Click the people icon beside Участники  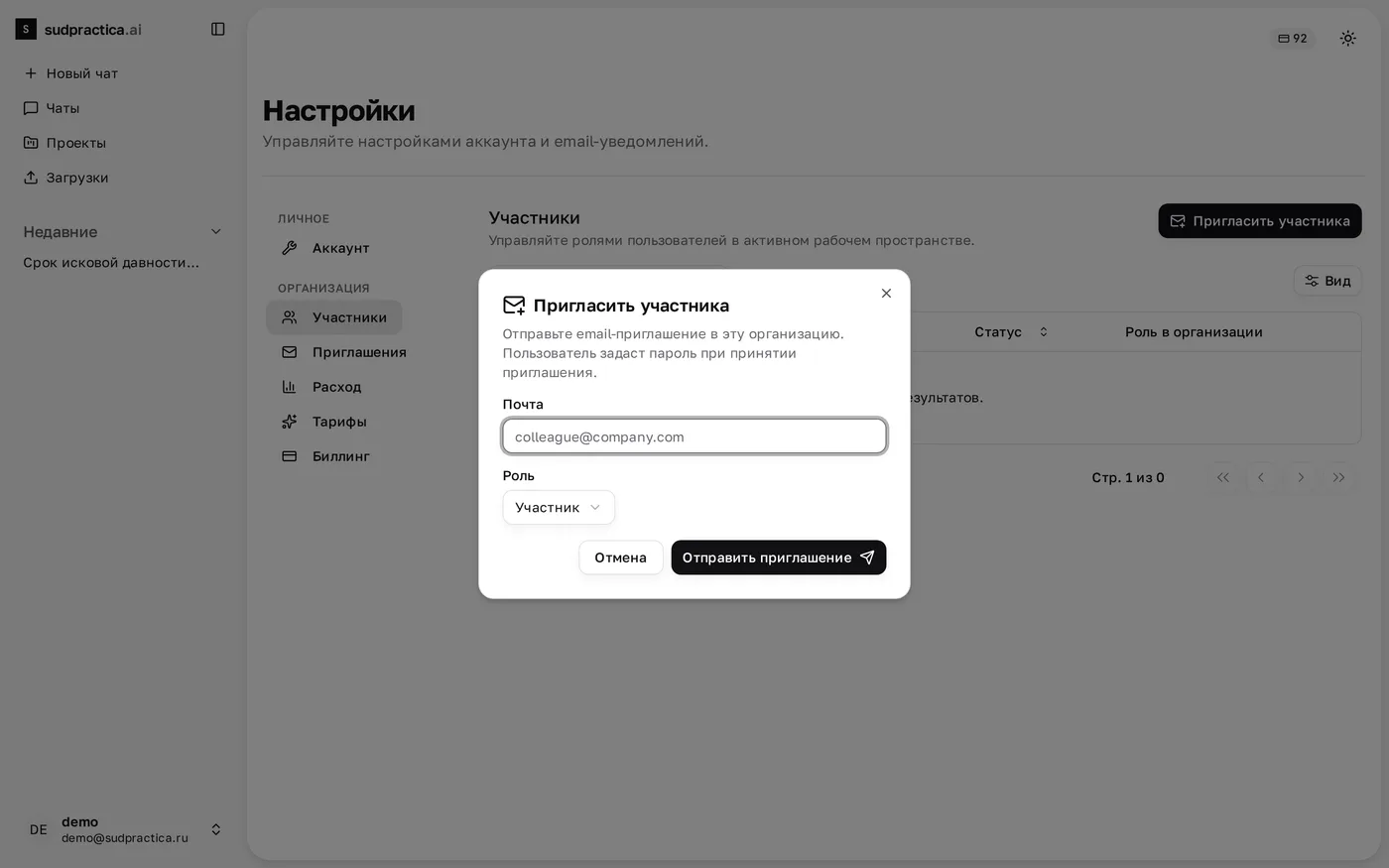tap(290, 317)
